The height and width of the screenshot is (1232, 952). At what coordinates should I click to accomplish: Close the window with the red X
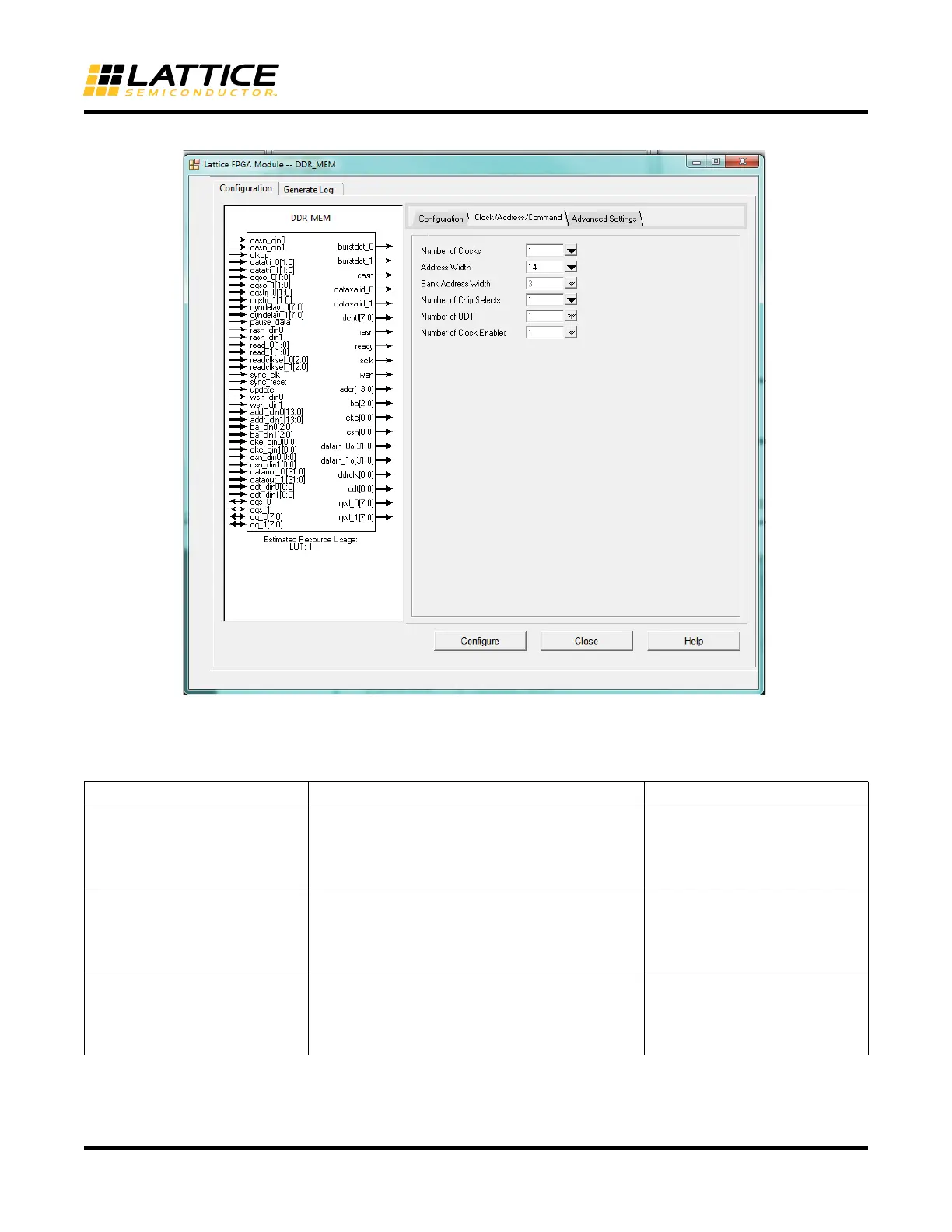pos(743,162)
